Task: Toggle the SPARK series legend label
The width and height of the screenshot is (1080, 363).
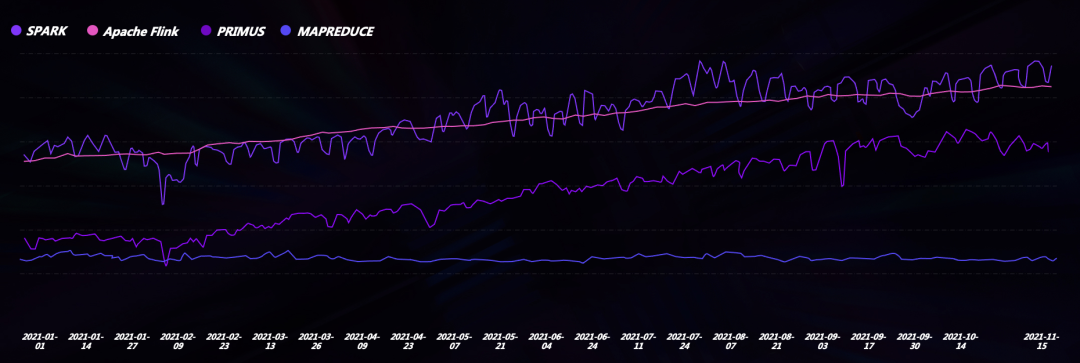Action: point(47,31)
